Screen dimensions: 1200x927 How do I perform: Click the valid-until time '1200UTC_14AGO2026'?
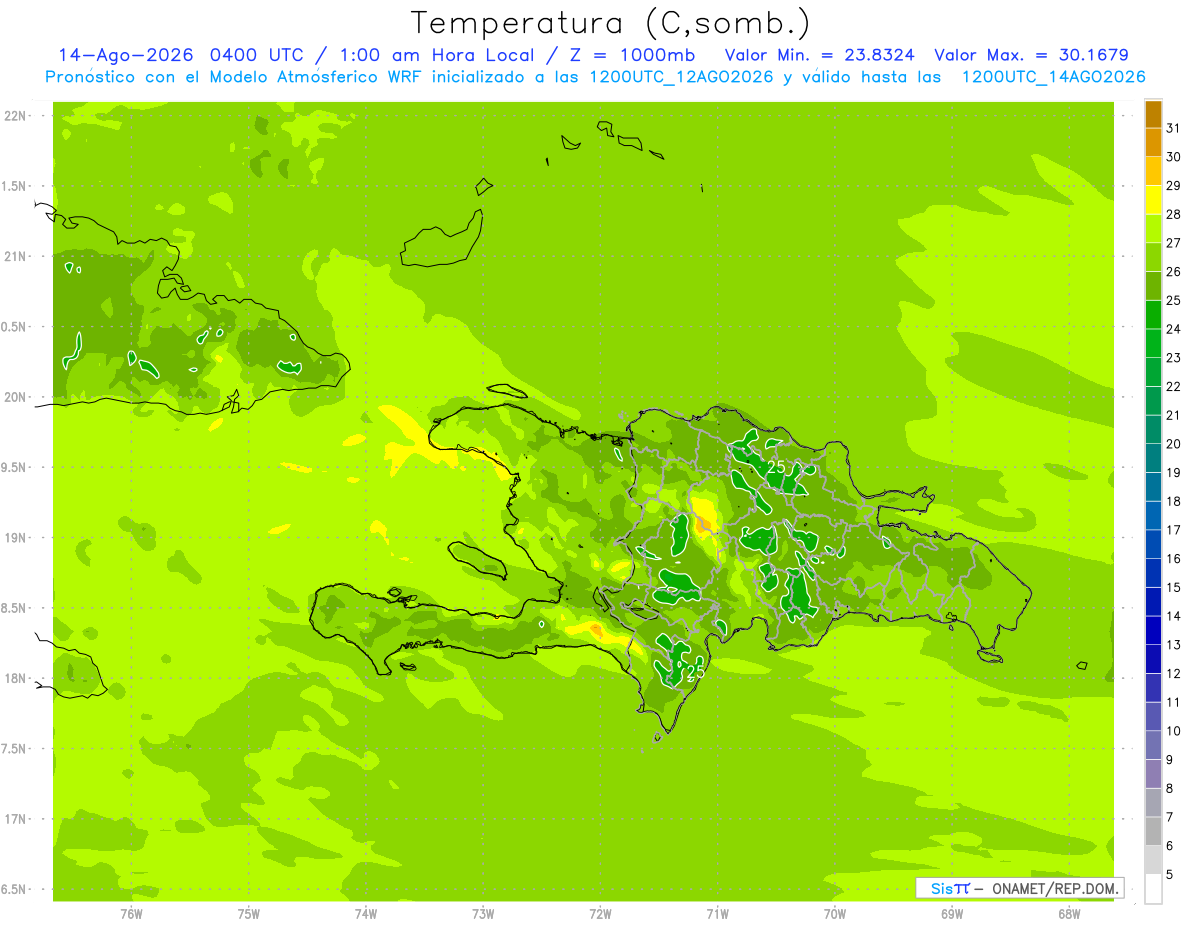point(1053,77)
